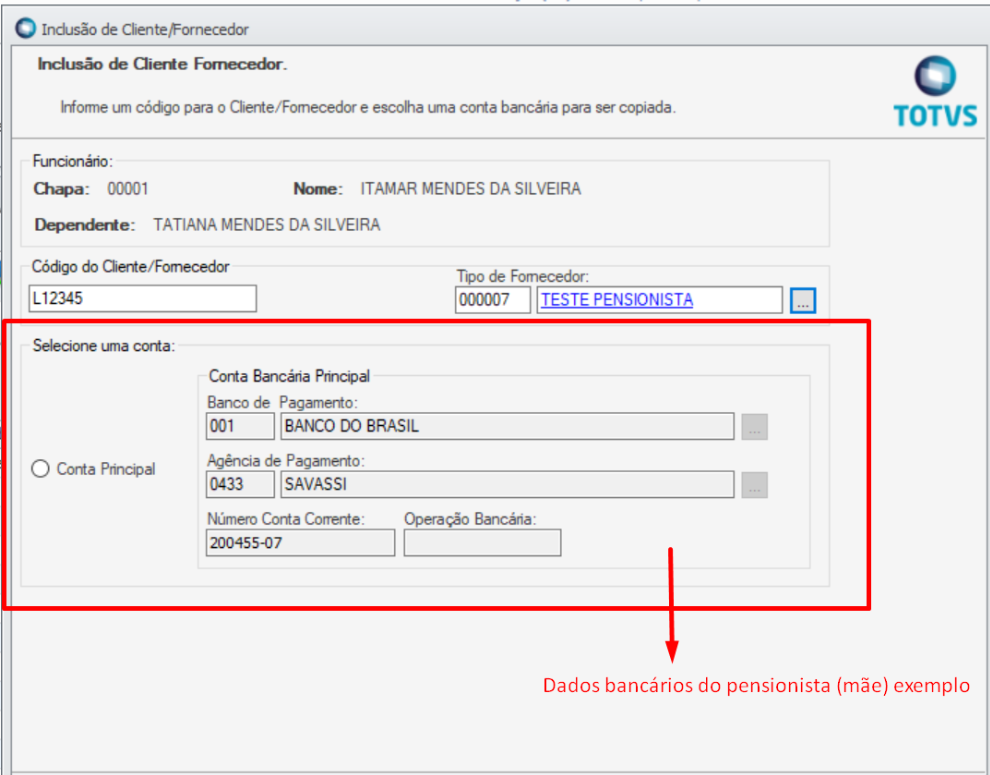Select the Conta Principal radio button
The height and width of the screenshot is (775, 990).
40,469
